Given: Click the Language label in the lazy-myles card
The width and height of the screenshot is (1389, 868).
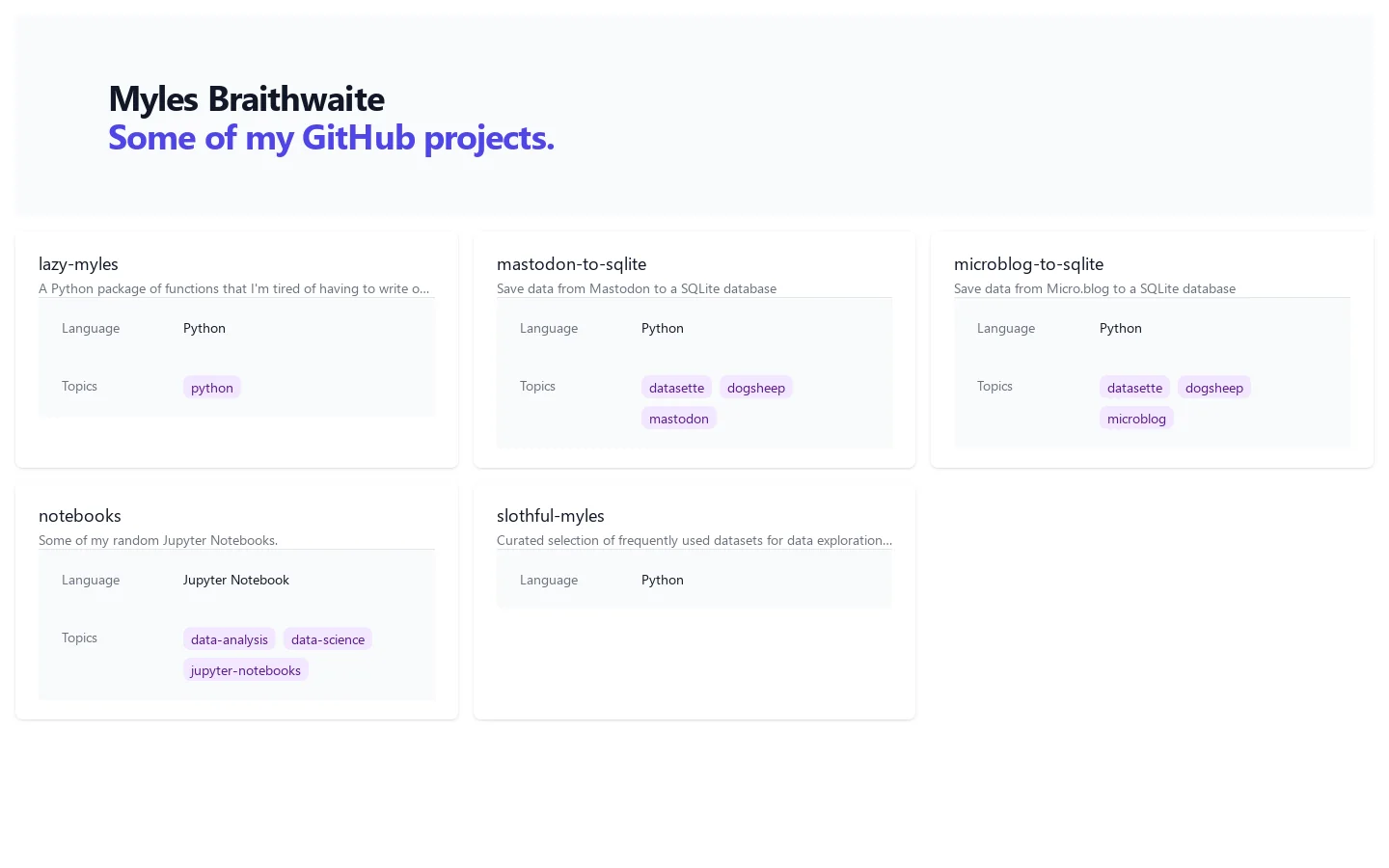Looking at the screenshot, I should click(x=91, y=328).
